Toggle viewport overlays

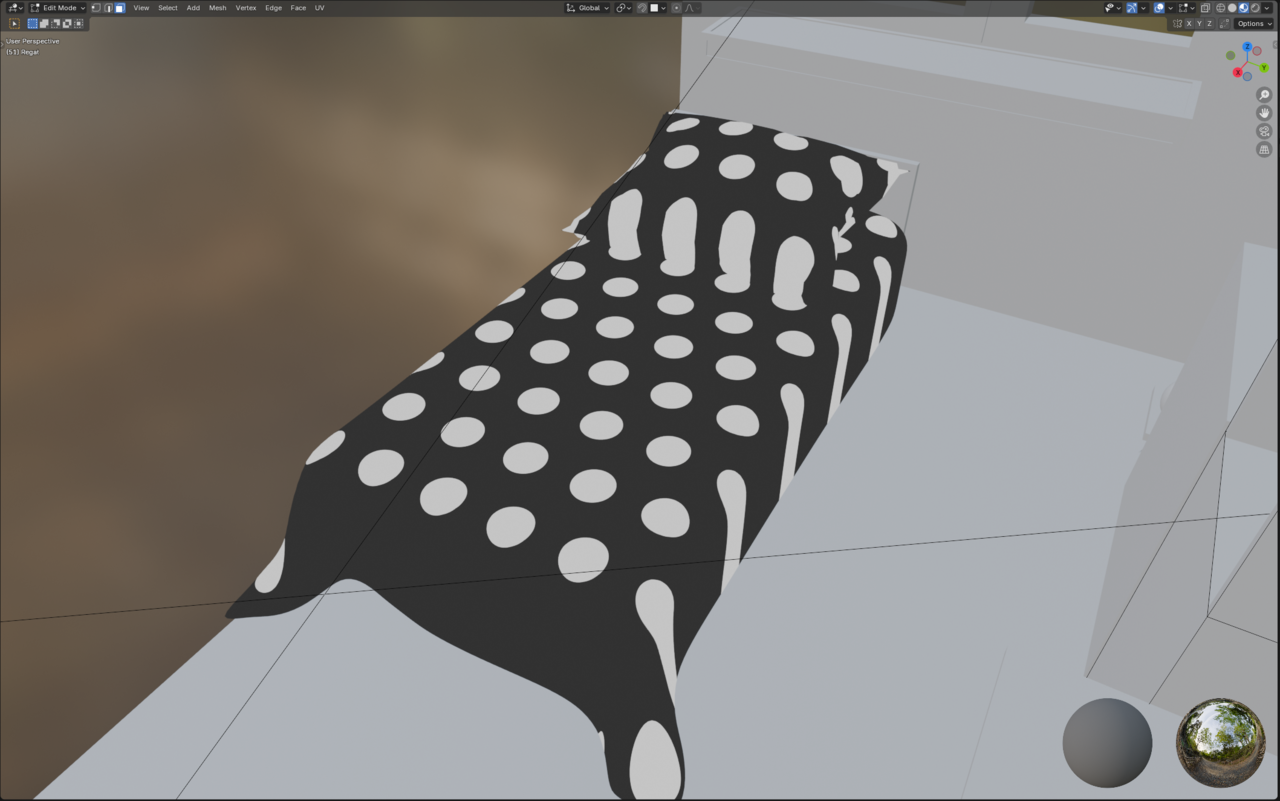point(1159,8)
